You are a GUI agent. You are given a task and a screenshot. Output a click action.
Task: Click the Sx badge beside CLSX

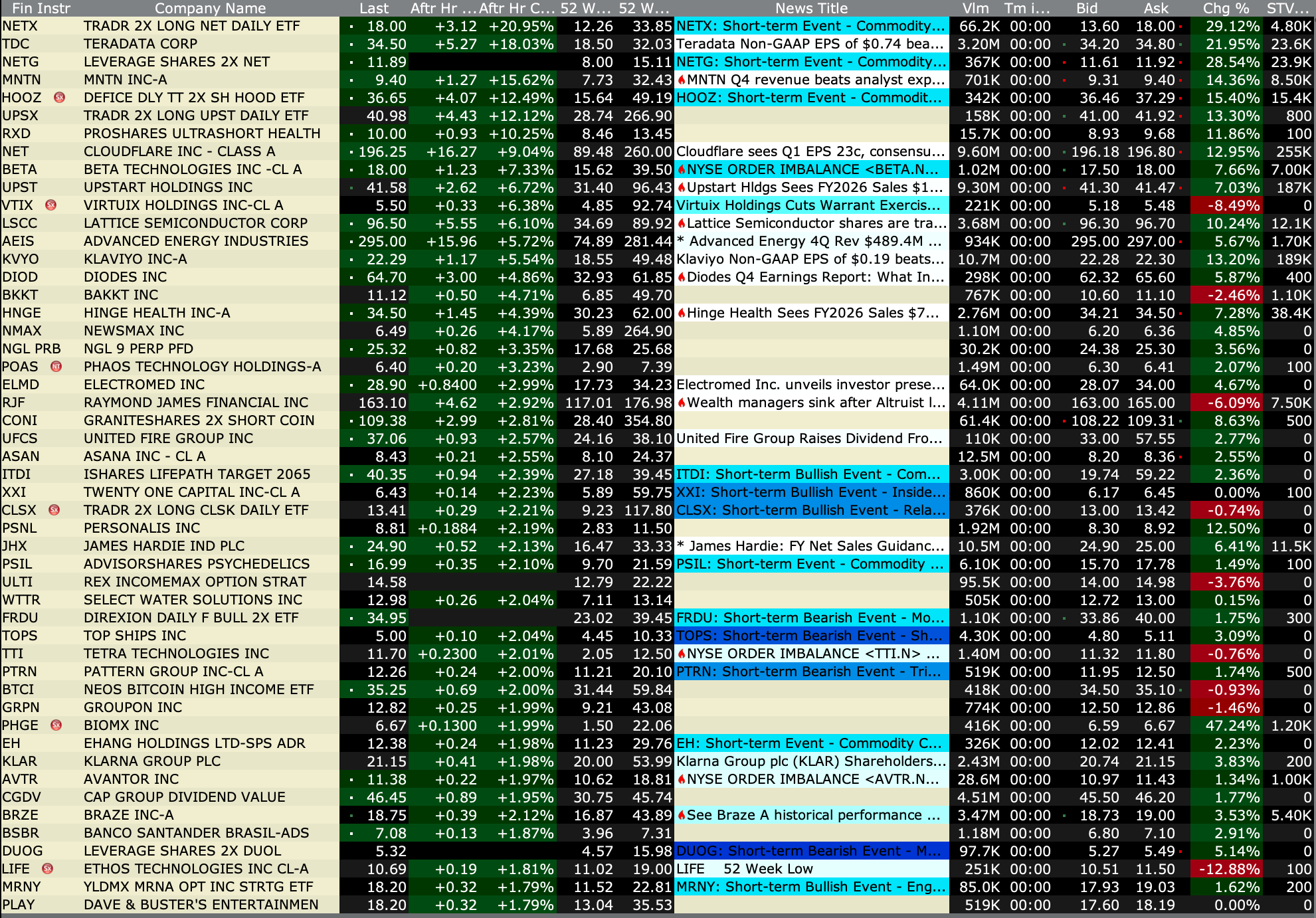(x=54, y=510)
